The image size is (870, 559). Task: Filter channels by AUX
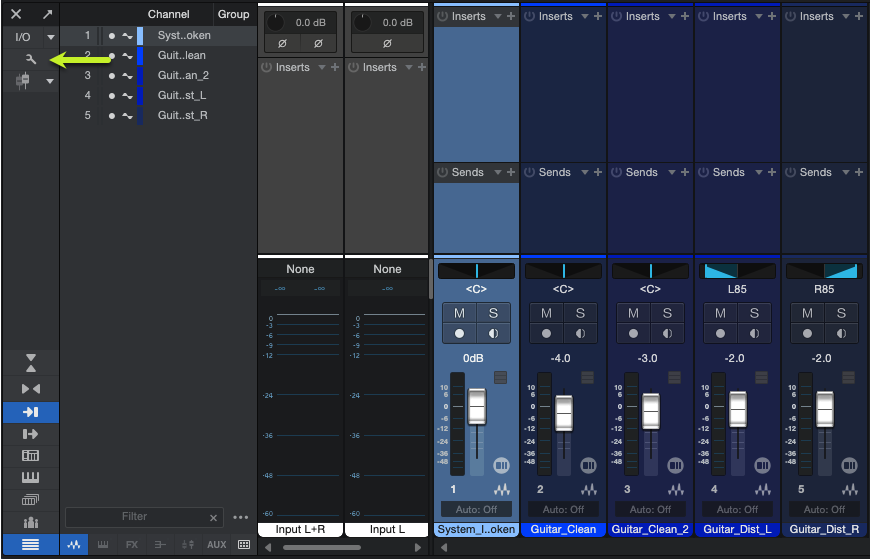[x=216, y=545]
